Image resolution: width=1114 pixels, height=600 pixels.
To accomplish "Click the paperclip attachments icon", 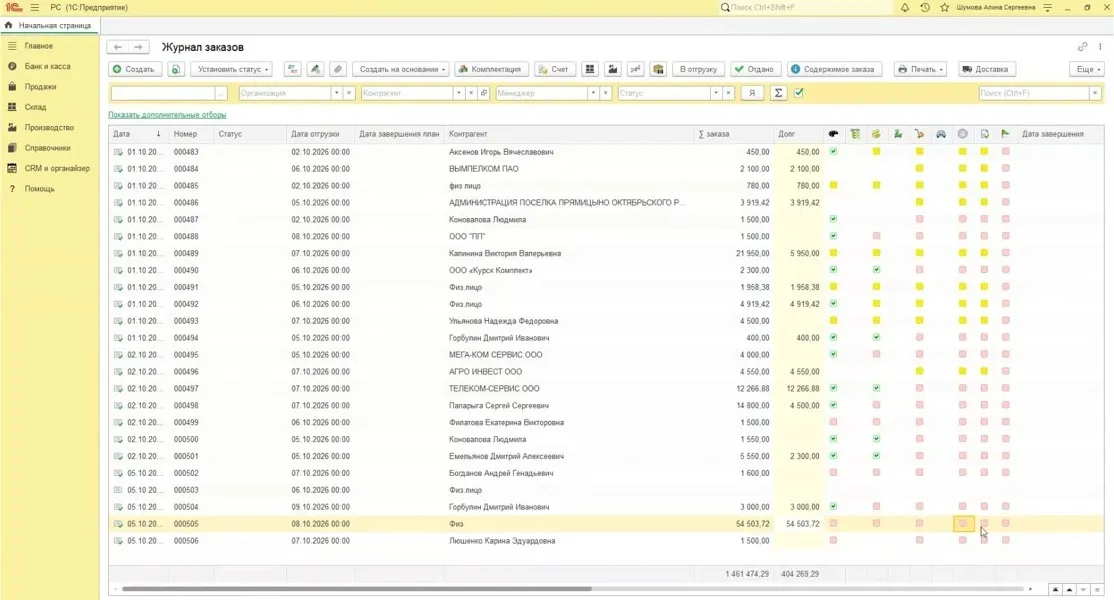I will 338,69.
